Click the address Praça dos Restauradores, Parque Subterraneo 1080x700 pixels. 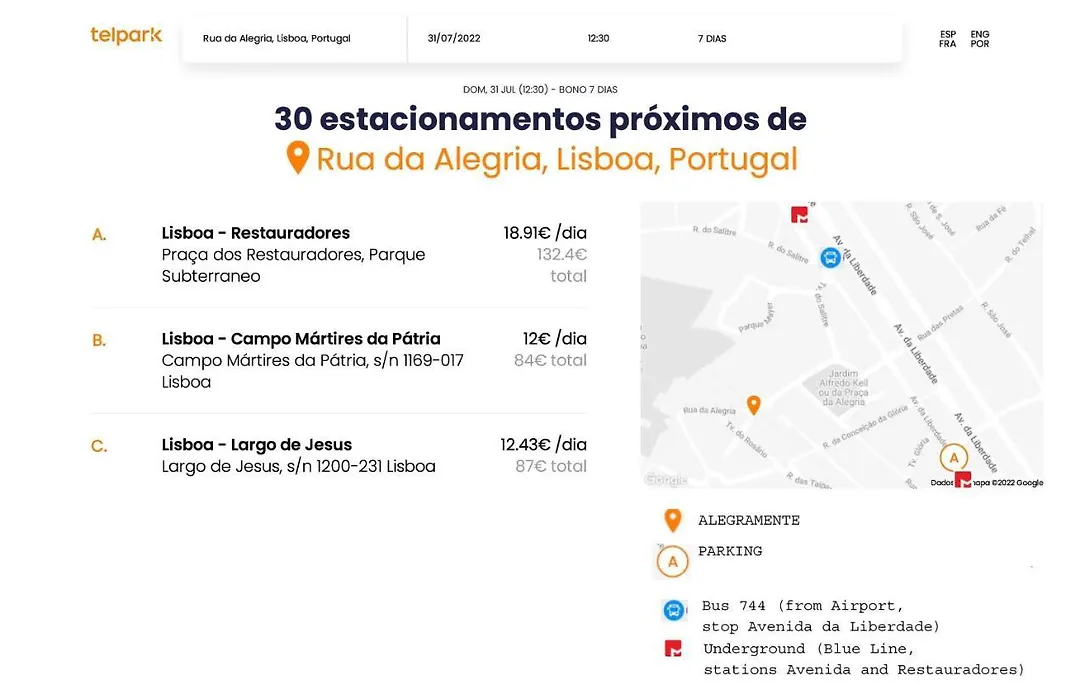tap(293, 265)
